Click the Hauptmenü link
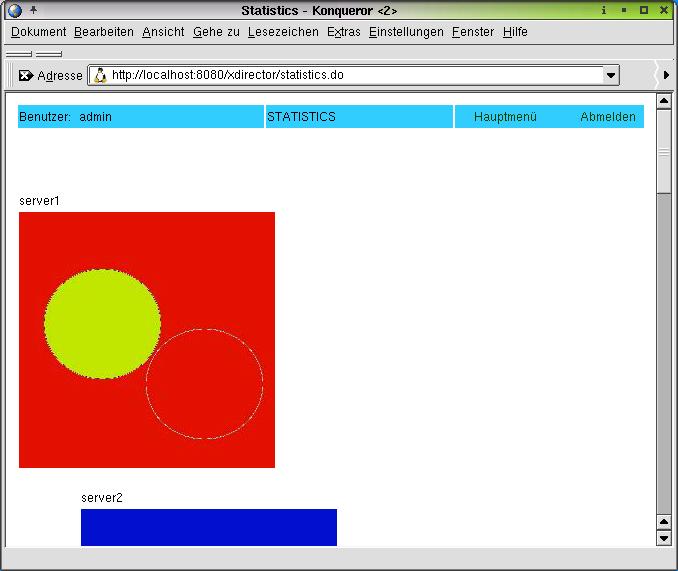The height and width of the screenshot is (571, 678). [505, 117]
